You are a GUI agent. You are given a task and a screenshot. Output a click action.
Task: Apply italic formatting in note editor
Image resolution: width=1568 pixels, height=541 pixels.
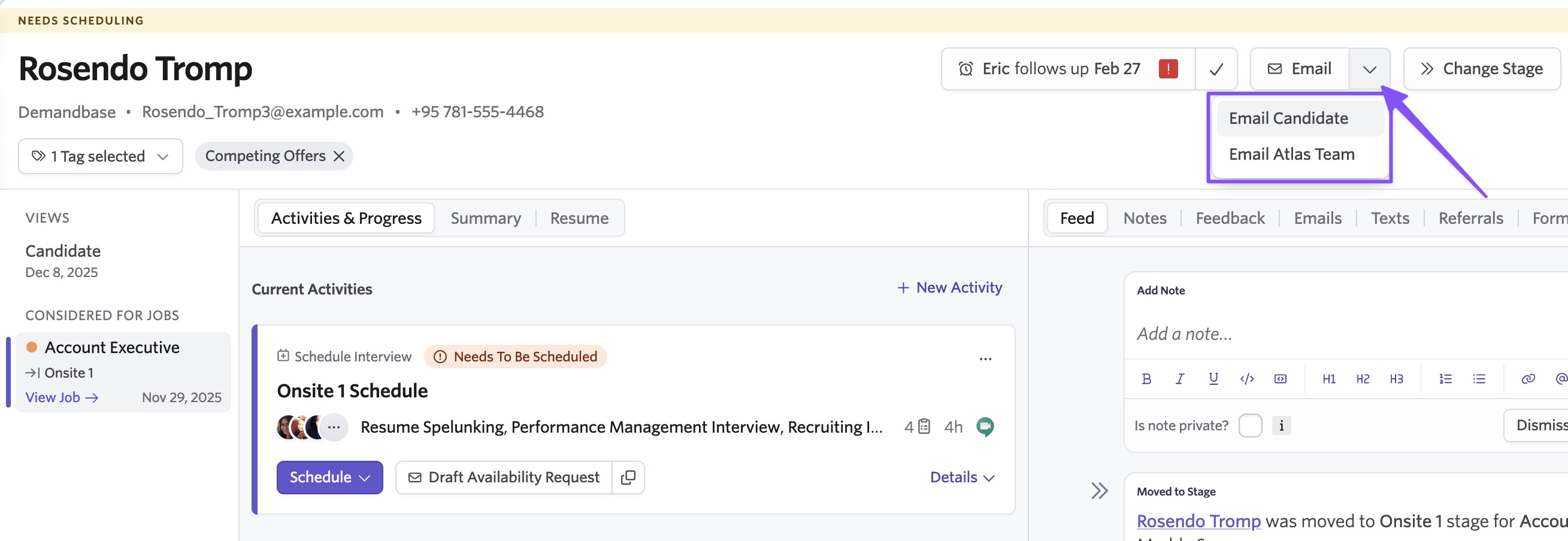[1180, 378]
